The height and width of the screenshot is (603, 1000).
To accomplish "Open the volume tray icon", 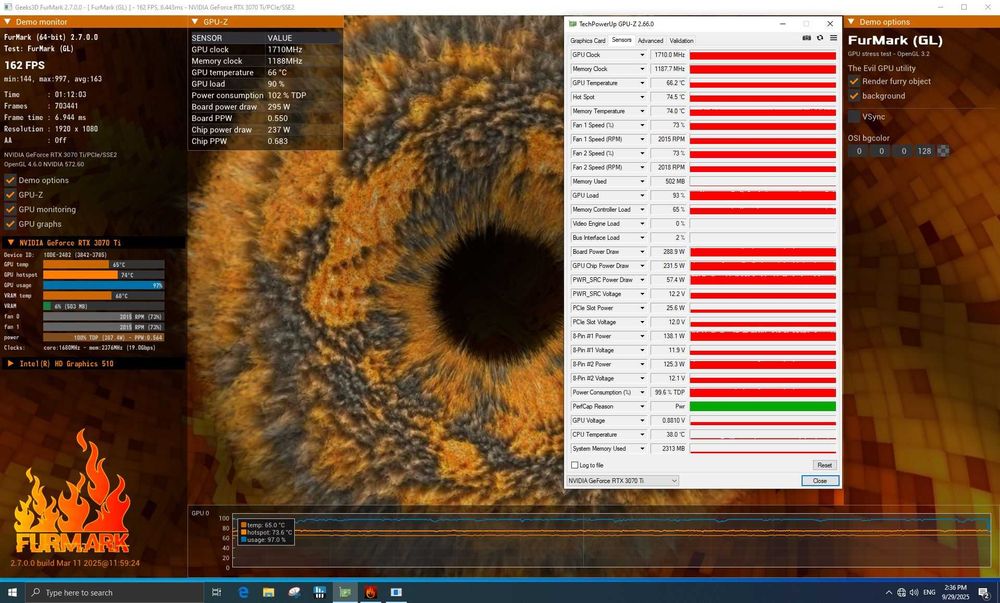I will (914, 593).
